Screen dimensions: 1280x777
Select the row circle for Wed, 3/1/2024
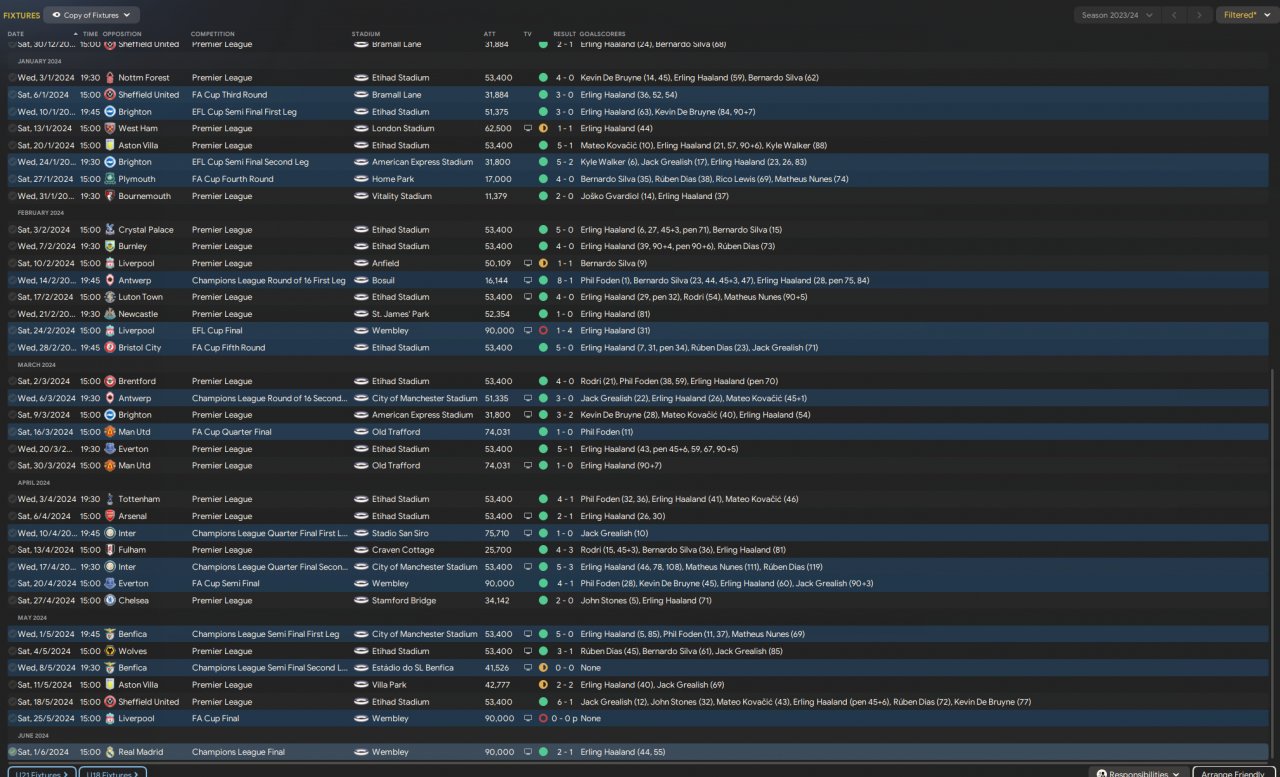click(12, 78)
